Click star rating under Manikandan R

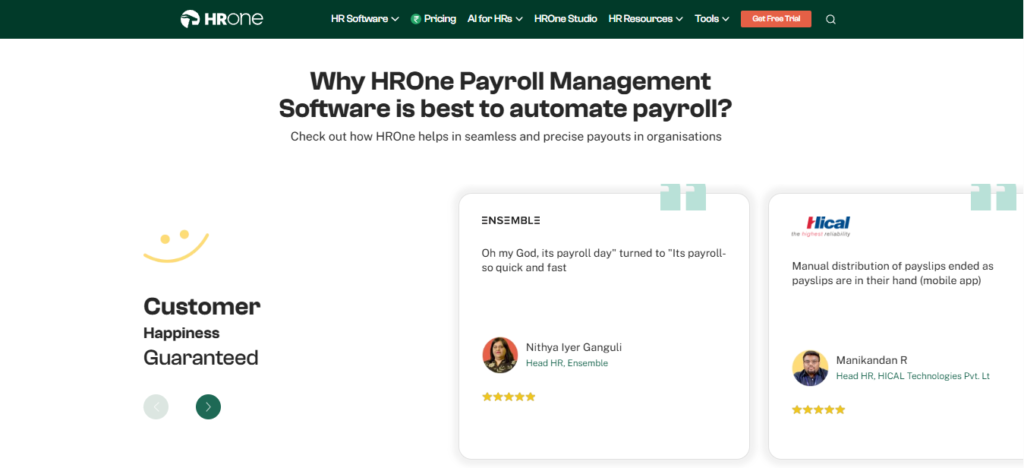tap(818, 409)
